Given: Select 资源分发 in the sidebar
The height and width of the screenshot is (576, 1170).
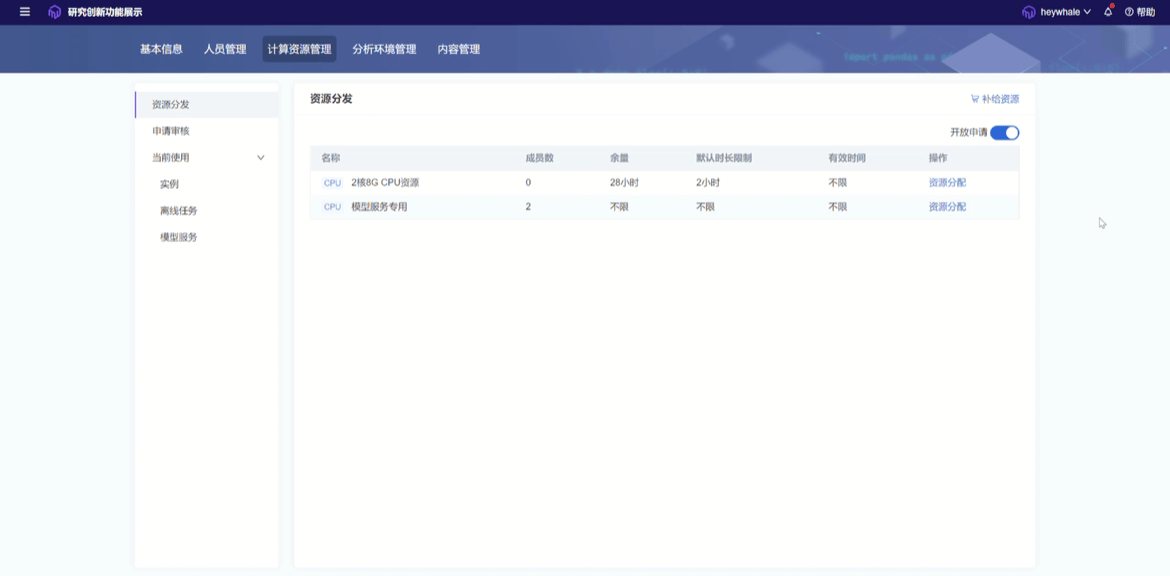Looking at the screenshot, I should point(207,104).
